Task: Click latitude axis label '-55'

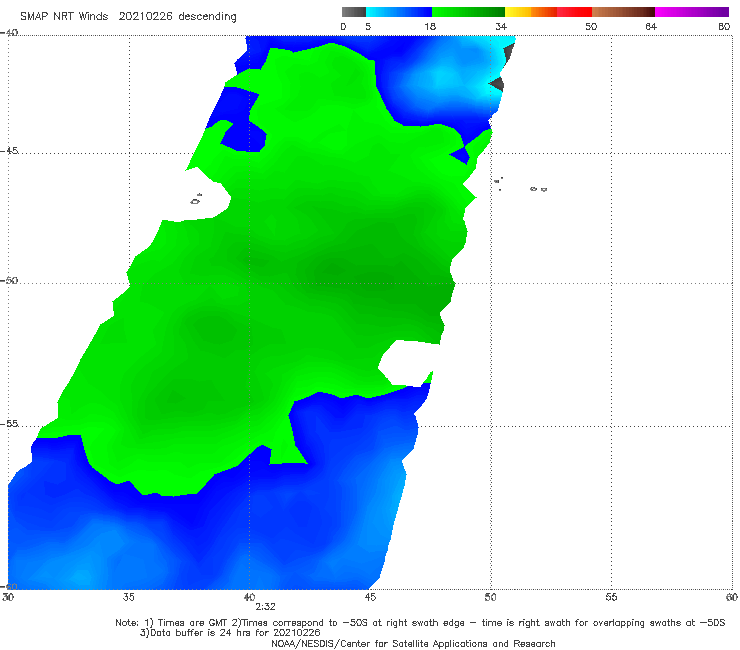Action: pyautogui.click(x=9, y=424)
